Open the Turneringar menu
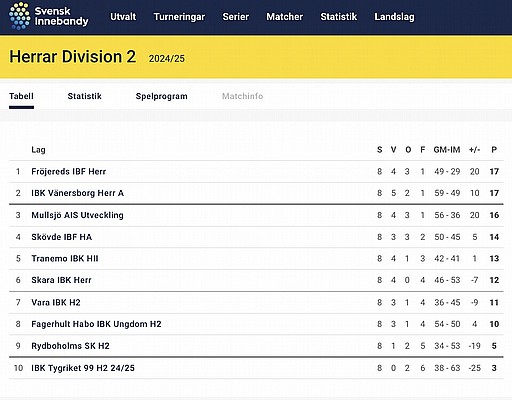The height and width of the screenshot is (400, 512). click(179, 17)
